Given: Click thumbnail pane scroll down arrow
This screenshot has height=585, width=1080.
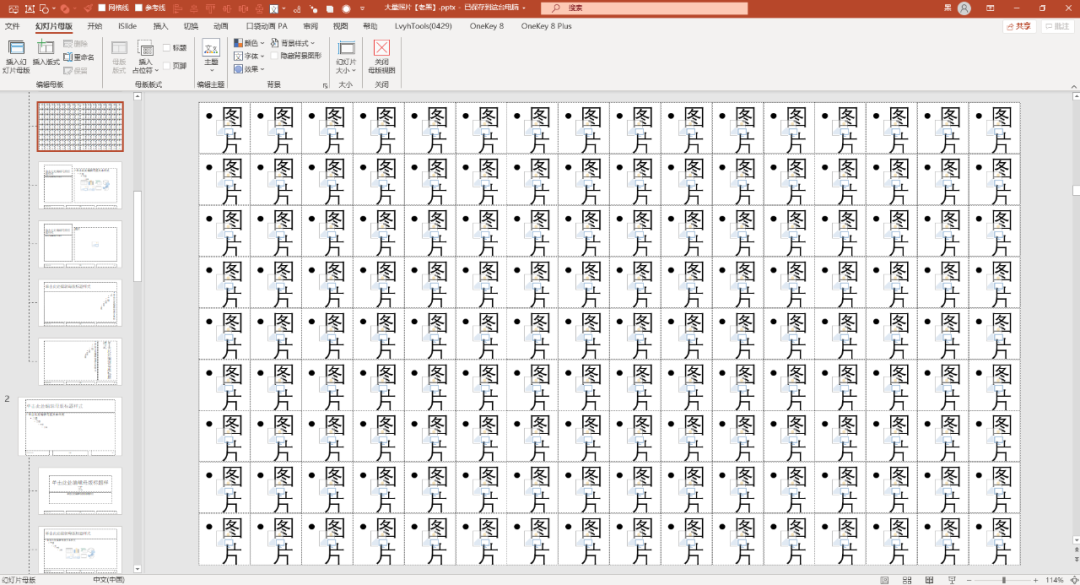Looking at the screenshot, I should tap(137, 569).
